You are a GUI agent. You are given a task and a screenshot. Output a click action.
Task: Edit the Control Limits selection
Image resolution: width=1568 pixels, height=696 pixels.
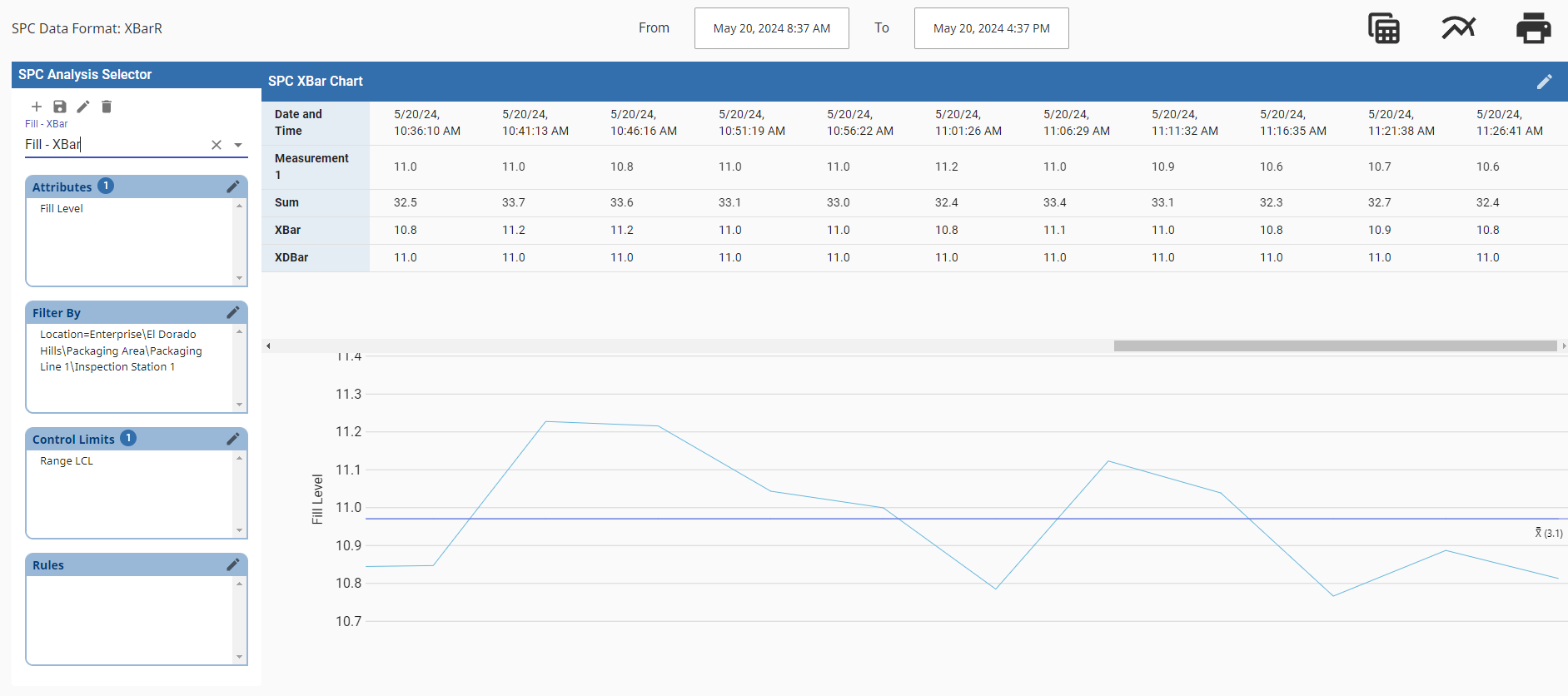pos(233,439)
